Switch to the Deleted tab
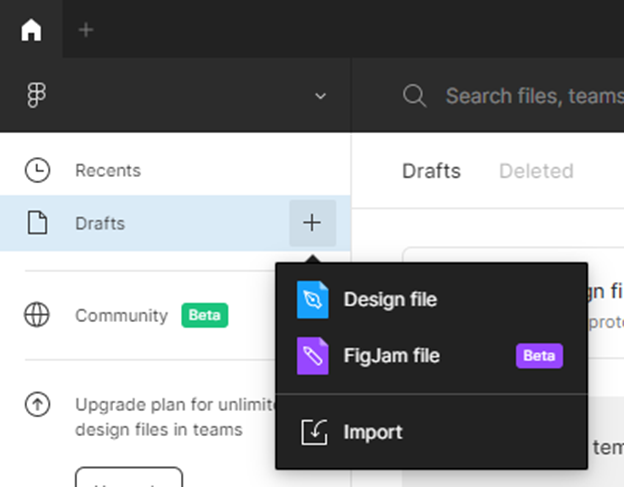 click(536, 171)
